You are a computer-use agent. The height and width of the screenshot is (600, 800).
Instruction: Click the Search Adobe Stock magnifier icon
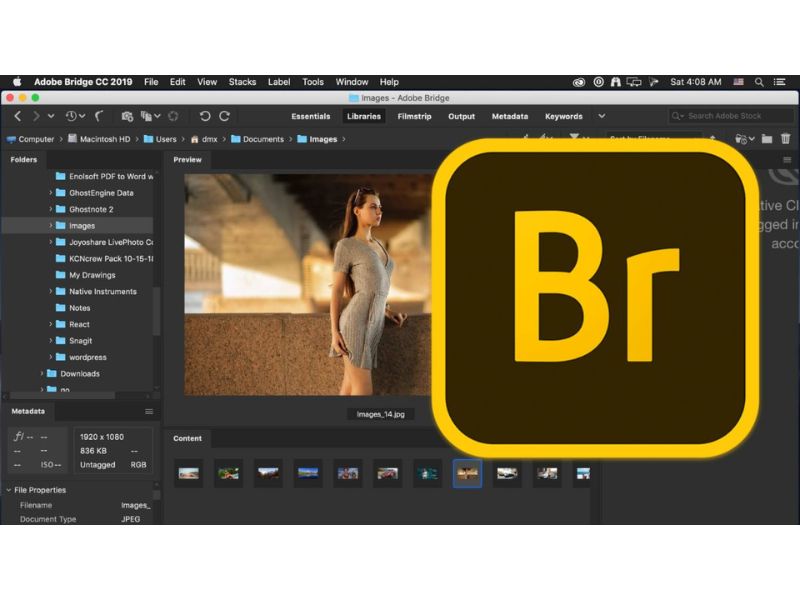point(677,116)
